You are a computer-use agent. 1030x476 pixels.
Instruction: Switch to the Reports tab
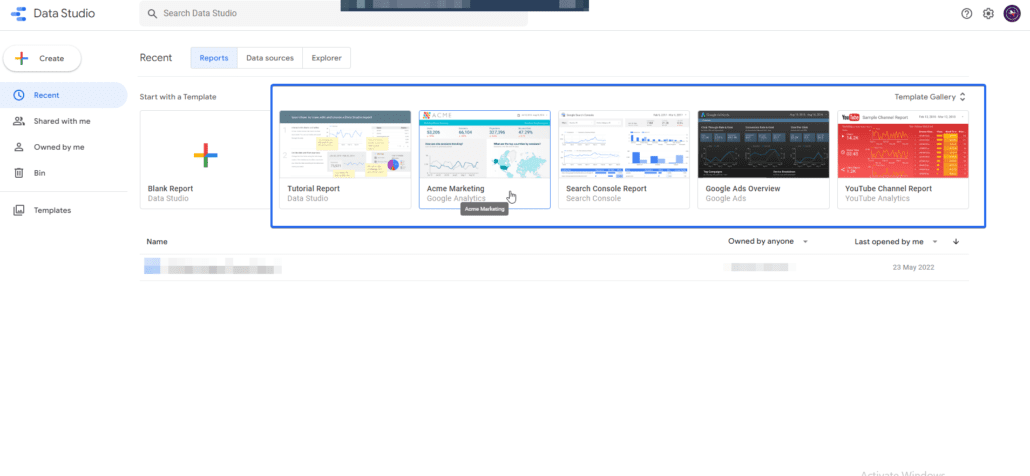pos(214,58)
